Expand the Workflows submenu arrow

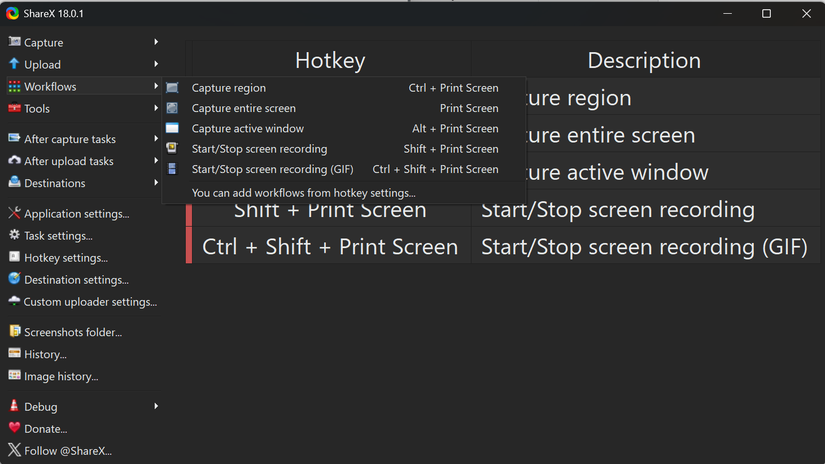tap(156, 86)
